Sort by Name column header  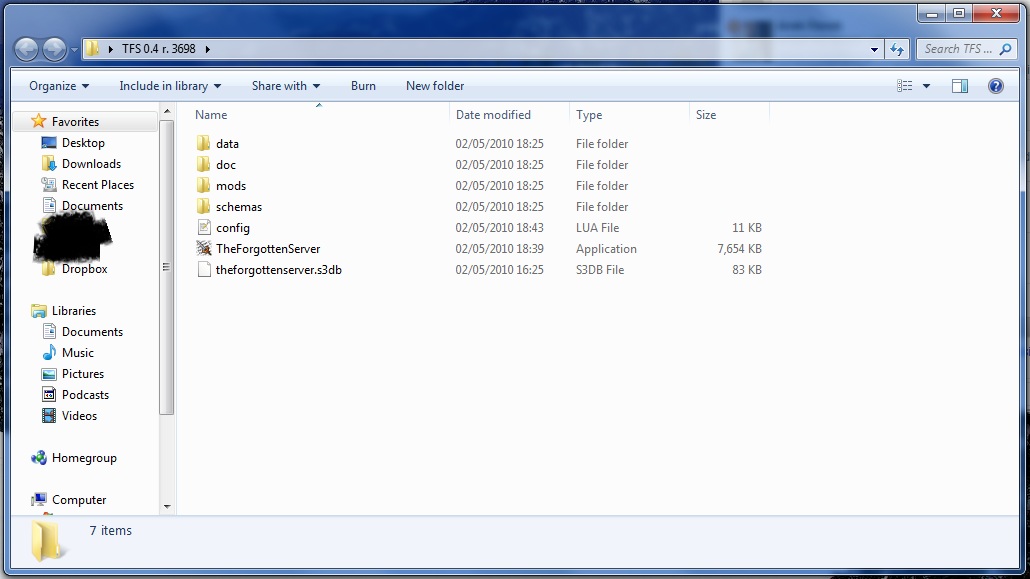(x=211, y=115)
